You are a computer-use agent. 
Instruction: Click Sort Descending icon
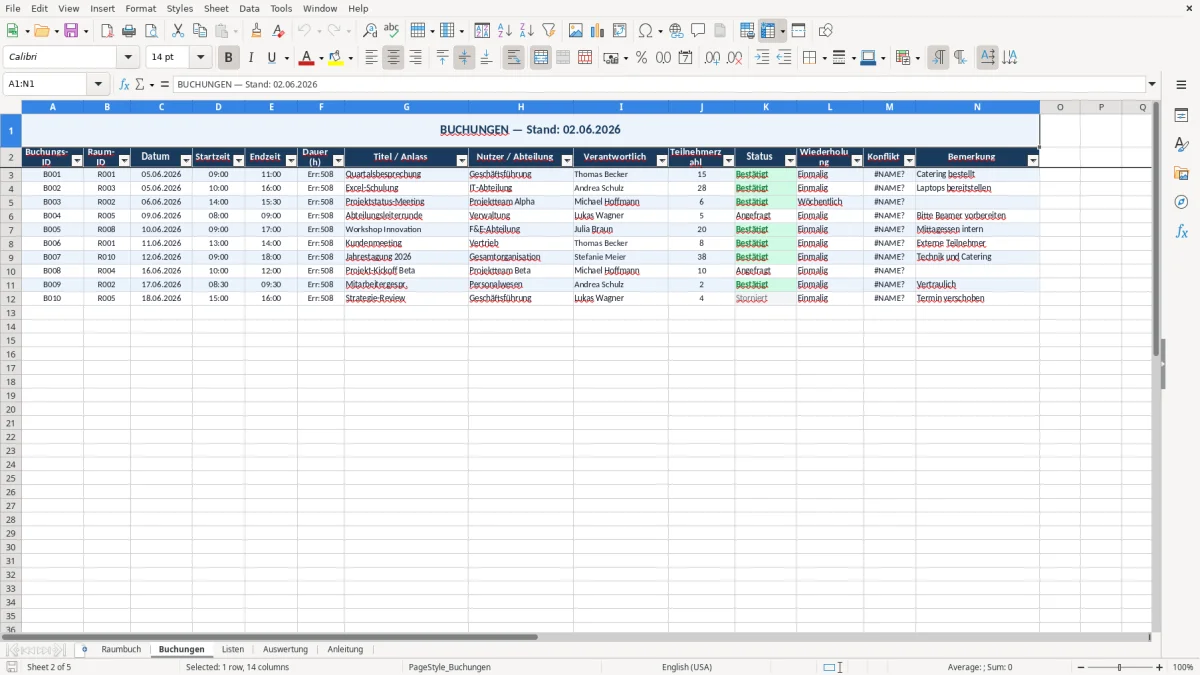pos(526,31)
